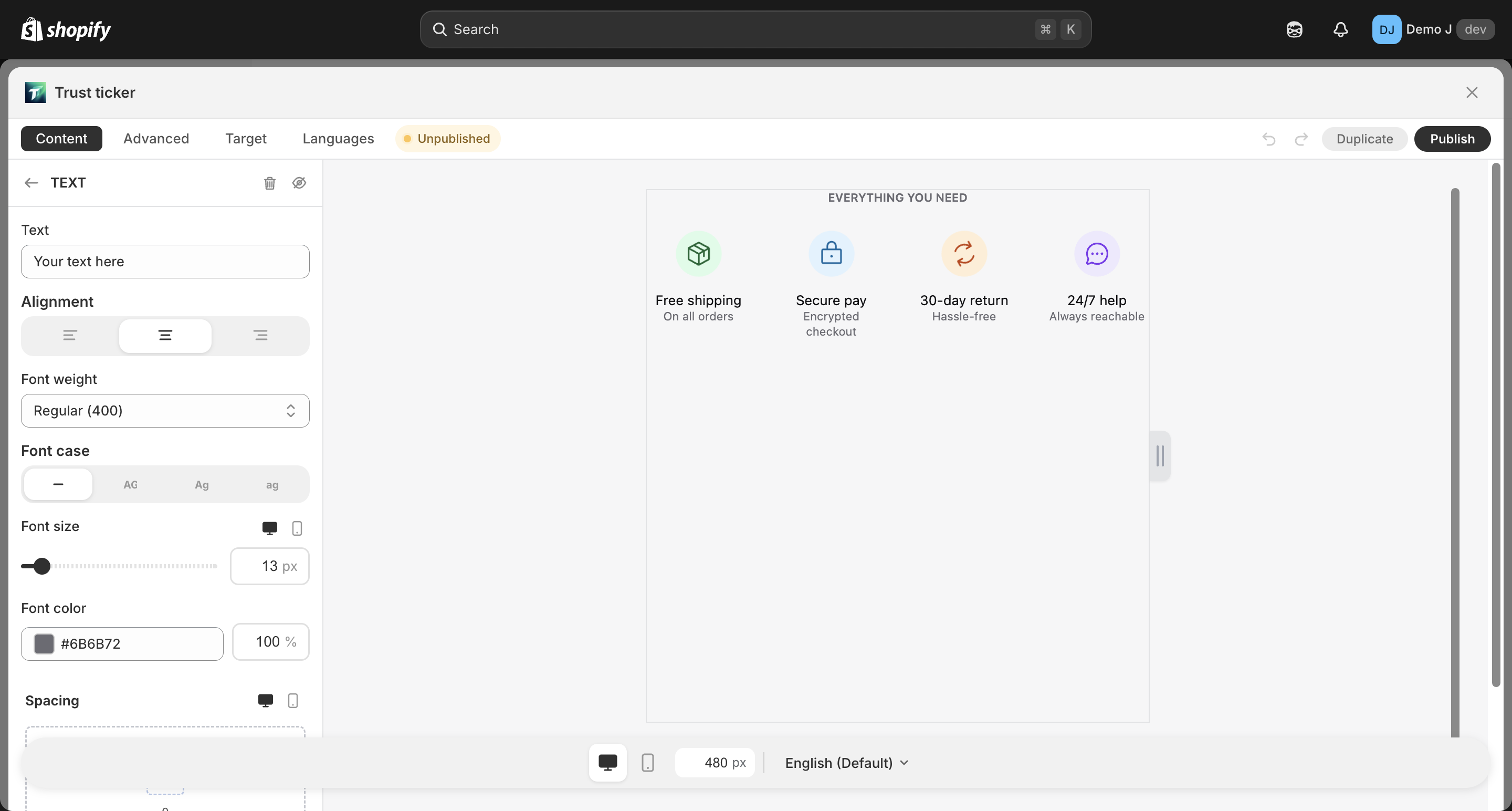Click the Secure pay bag icon
Screen dimensions: 1512x811
[x=831, y=254]
